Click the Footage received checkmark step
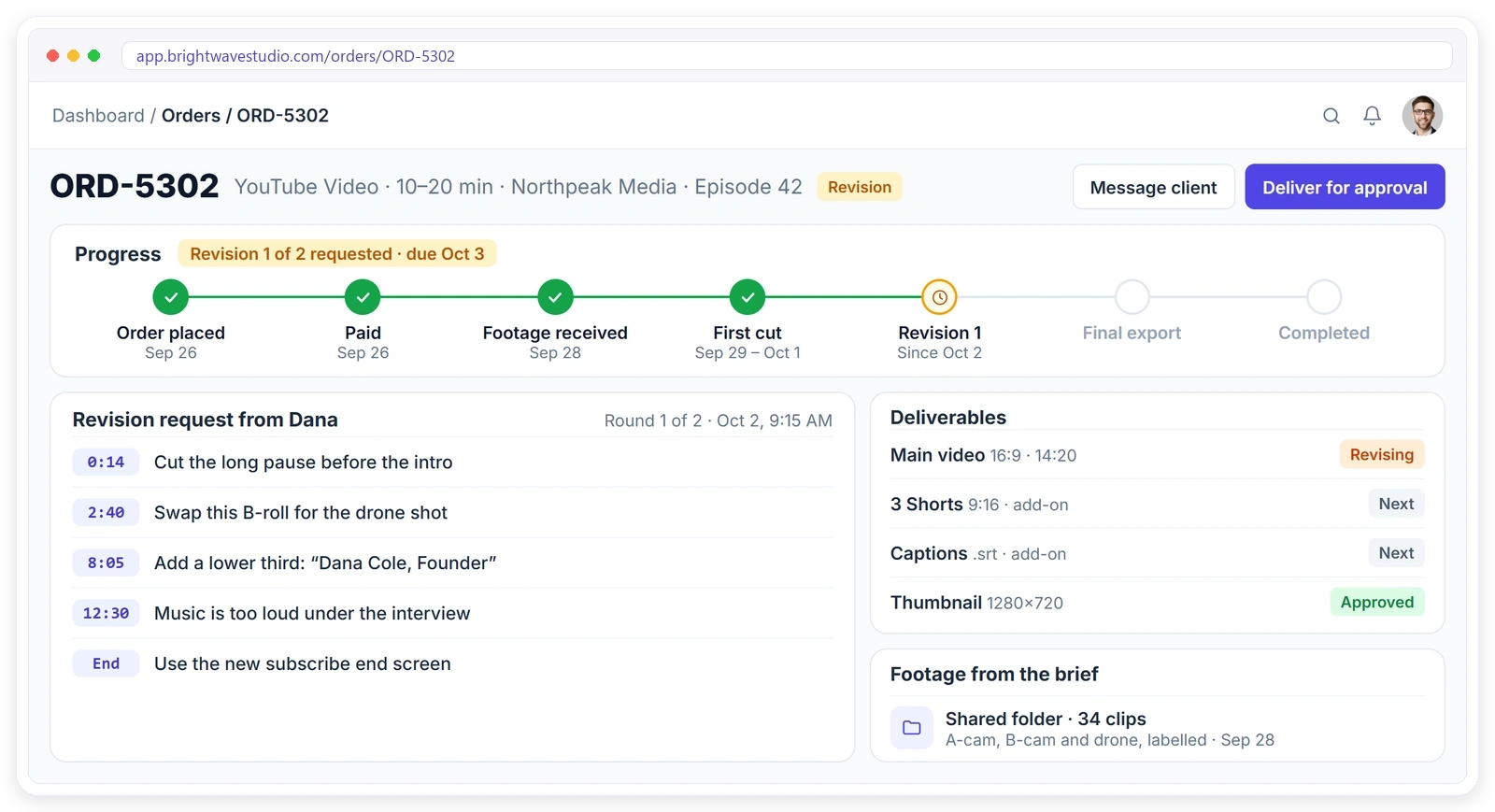This screenshot has height=812, width=1495. tap(555, 297)
